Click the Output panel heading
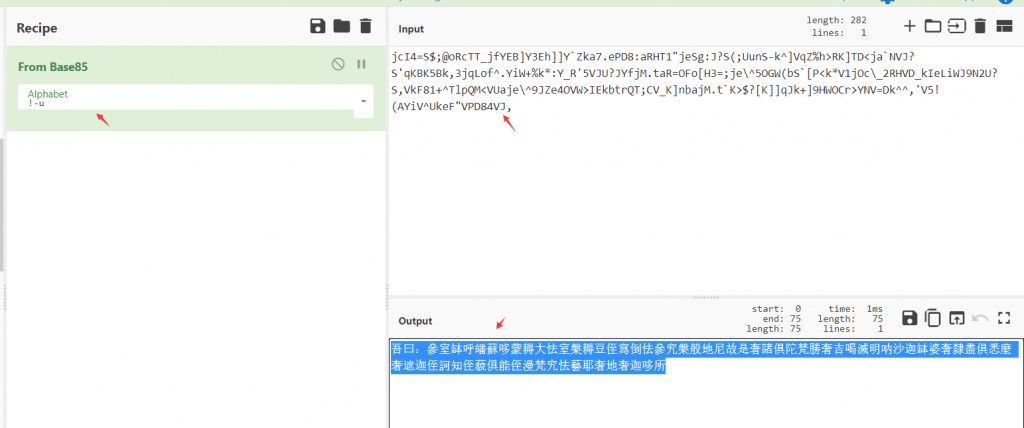The width and height of the screenshot is (1024, 428). click(x=415, y=321)
